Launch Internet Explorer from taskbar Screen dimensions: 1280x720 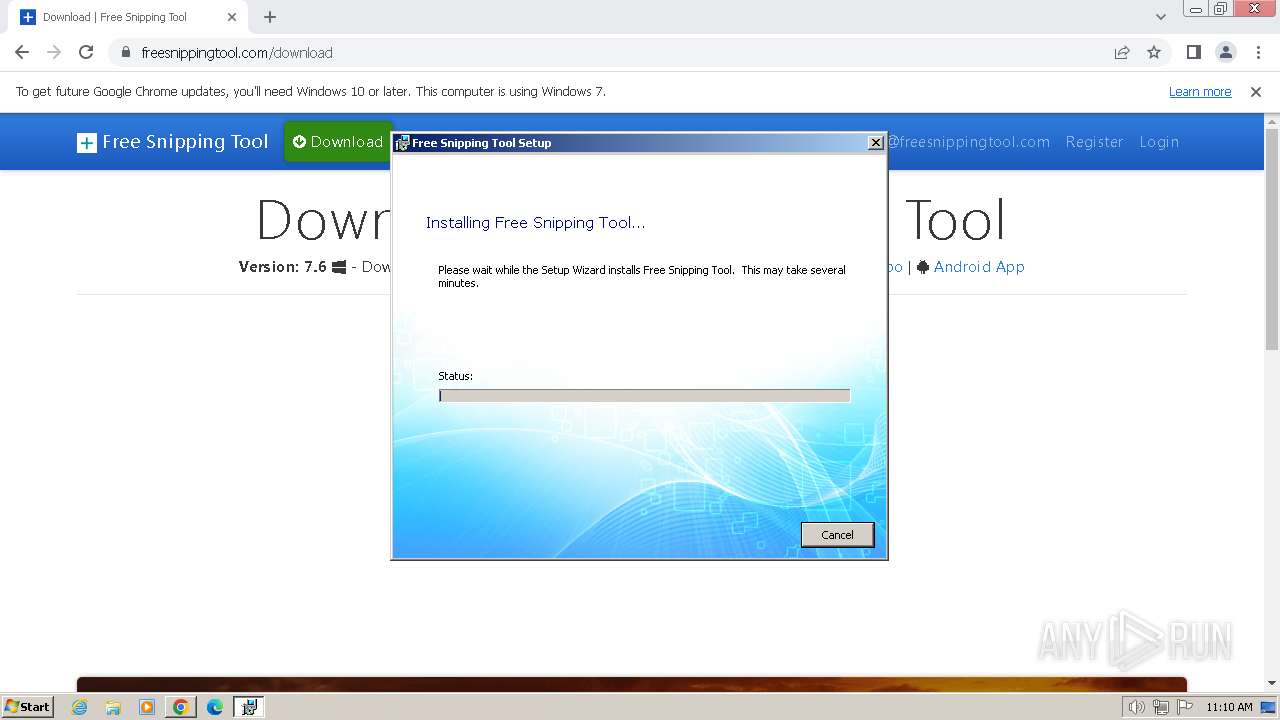(79, 707)
